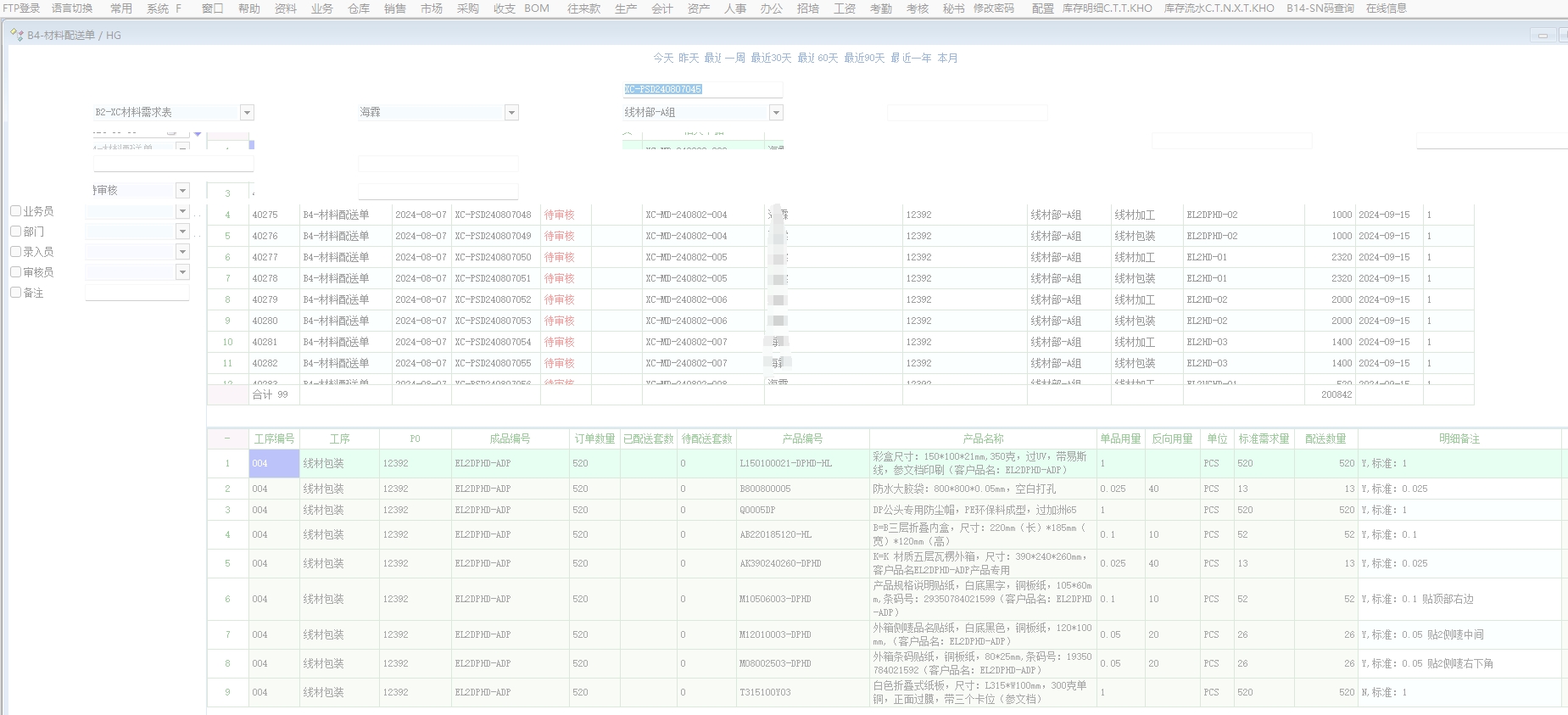Image resolution: width=1568 pixels, height=715 pixels.
Task: Click the 本月 quick date link
Action: pos(947,58)
